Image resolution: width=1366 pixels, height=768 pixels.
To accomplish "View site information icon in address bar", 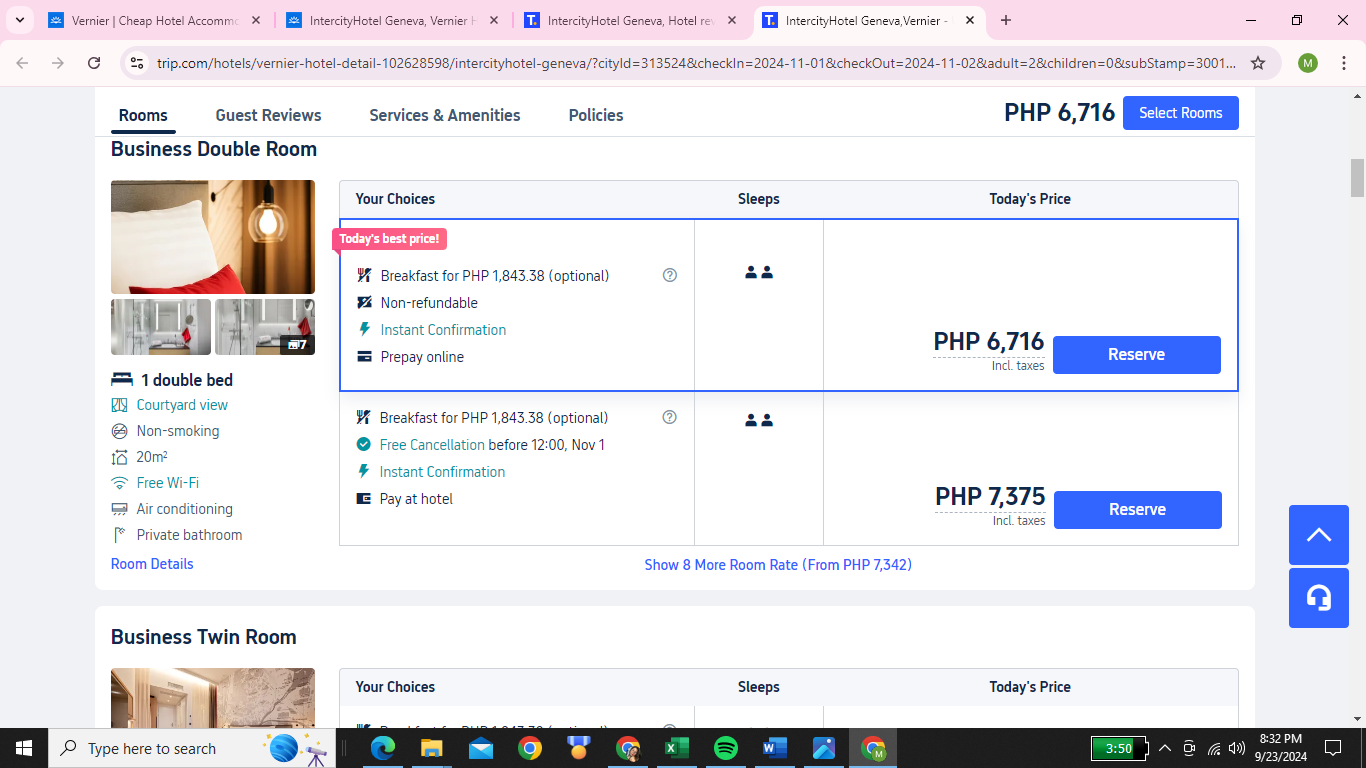I will click(x=137, y=63).
